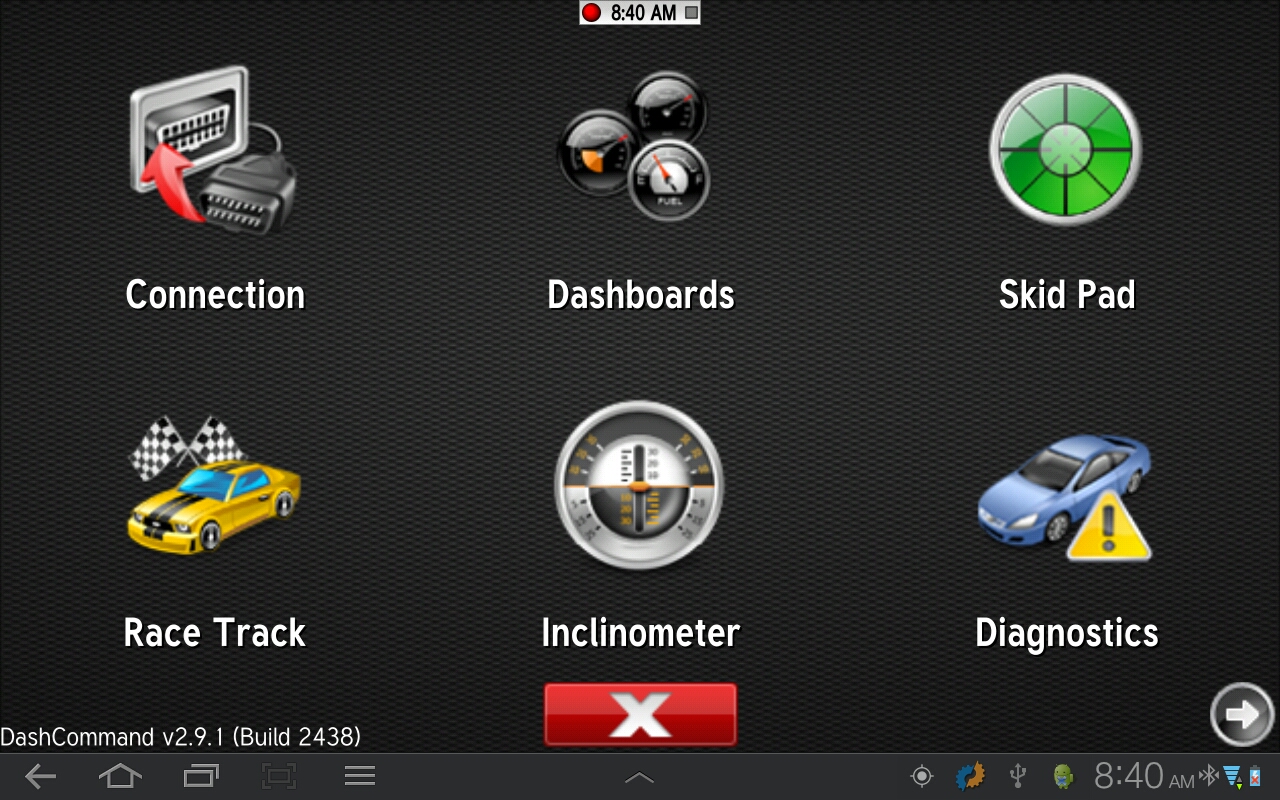1280x800 pixels.
Task: Toggle Bluetooth from the status tray
Action: tap(1207, 776)
